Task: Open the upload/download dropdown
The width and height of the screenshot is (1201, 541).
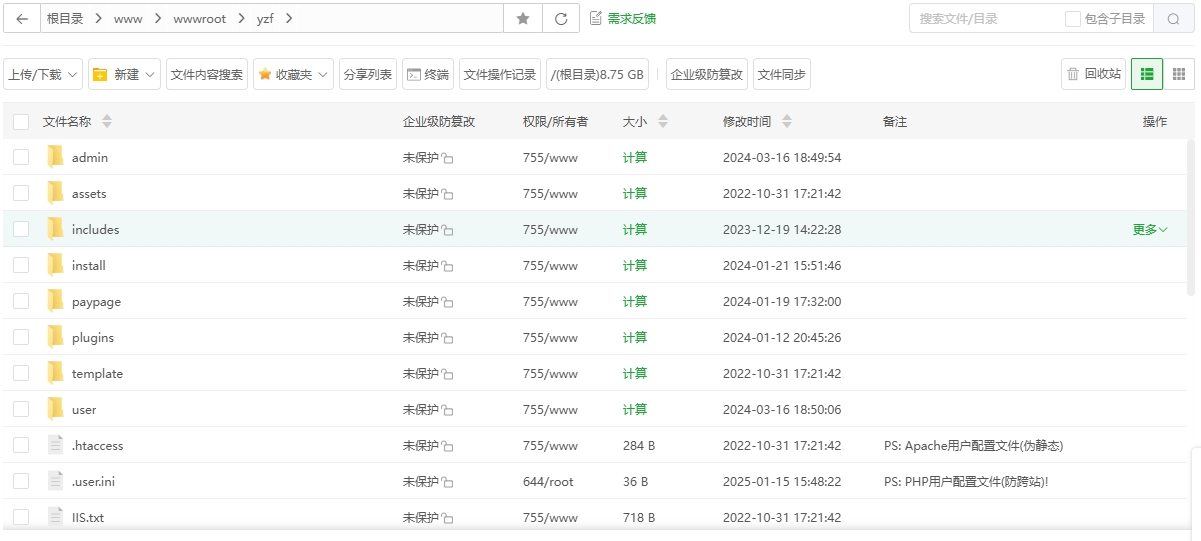Action: (x=43, y=74)
